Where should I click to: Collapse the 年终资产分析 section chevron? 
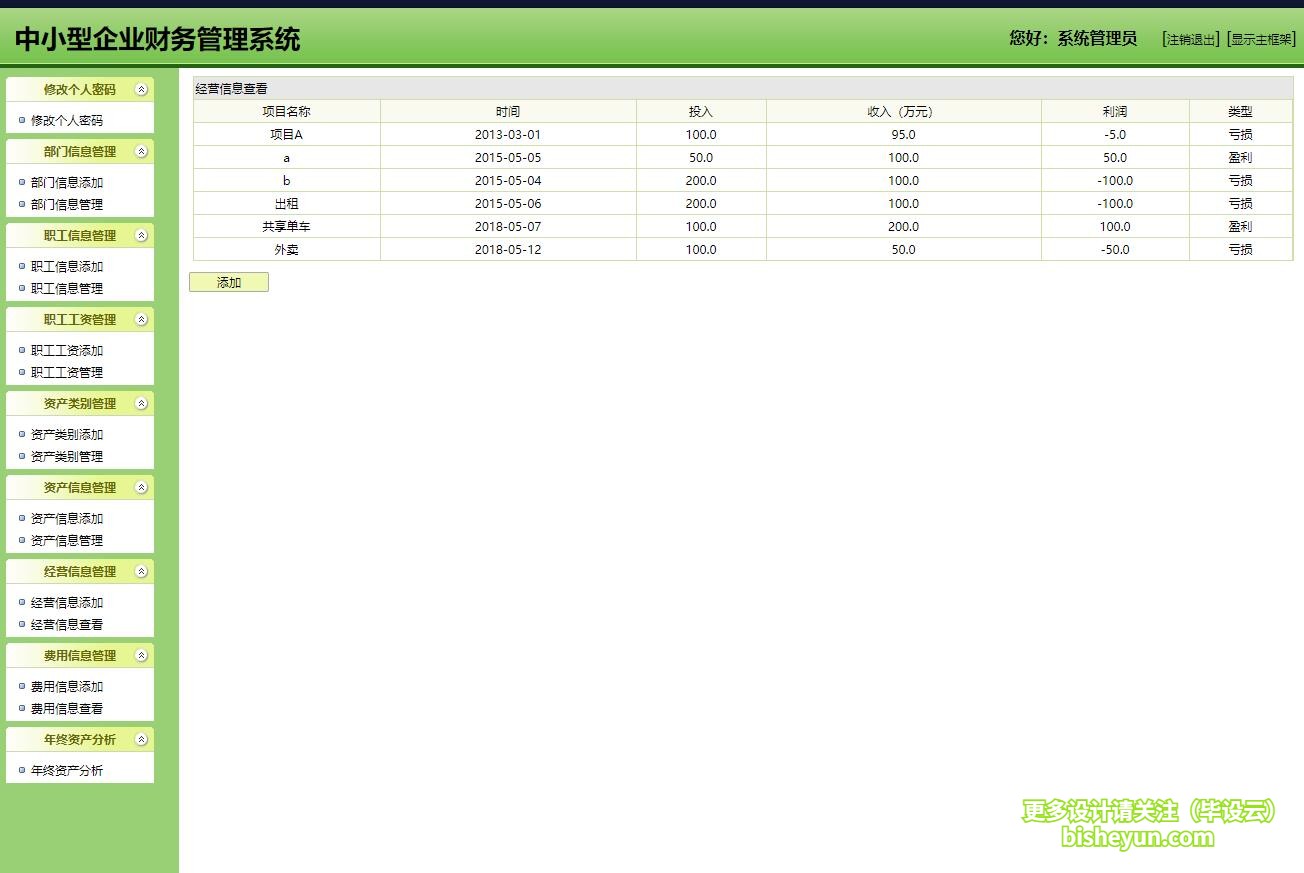[141, 740]
